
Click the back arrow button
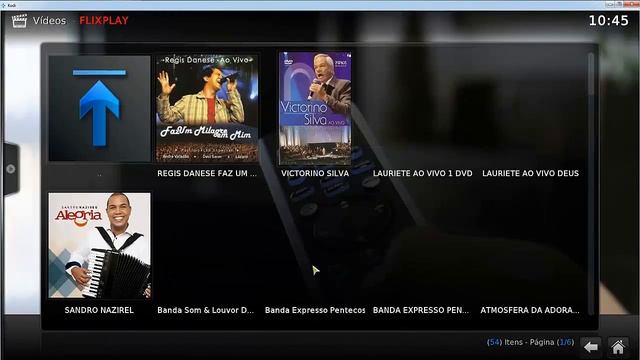tap(591, 347)
